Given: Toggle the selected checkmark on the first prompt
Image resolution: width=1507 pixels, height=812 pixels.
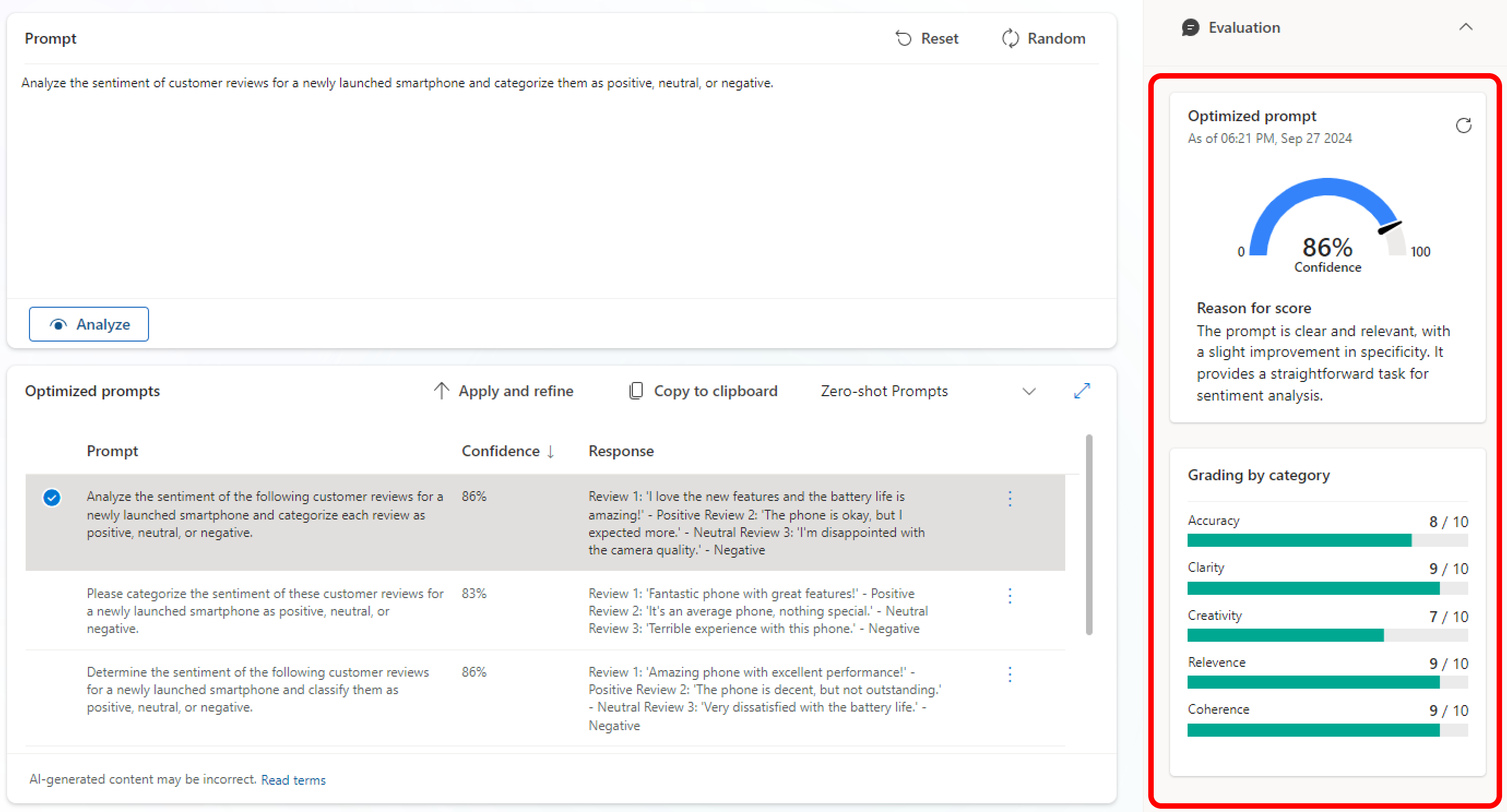Looking at the screenshot, I should click(51, 498).
